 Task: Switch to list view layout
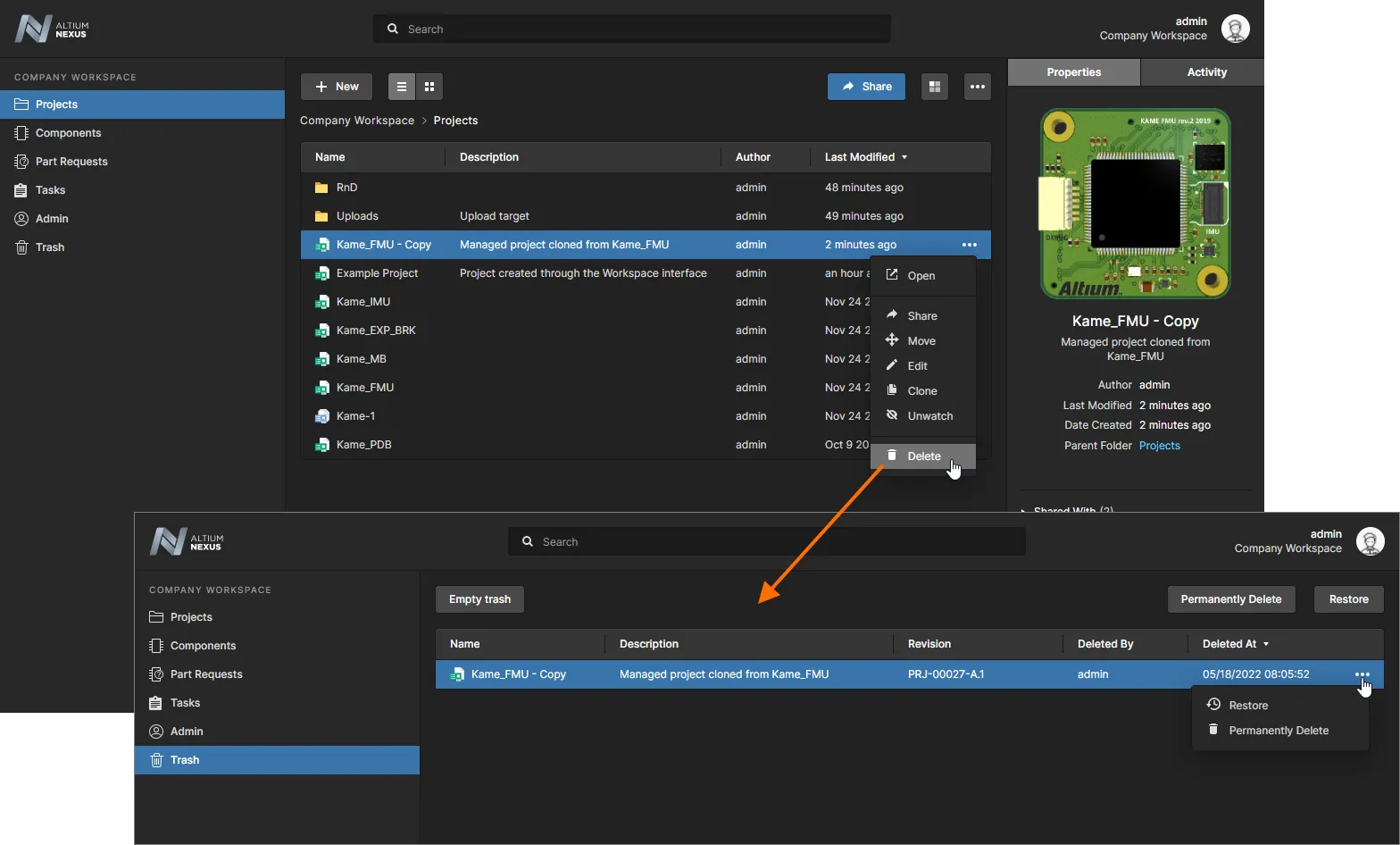click(x=402, y=87)
